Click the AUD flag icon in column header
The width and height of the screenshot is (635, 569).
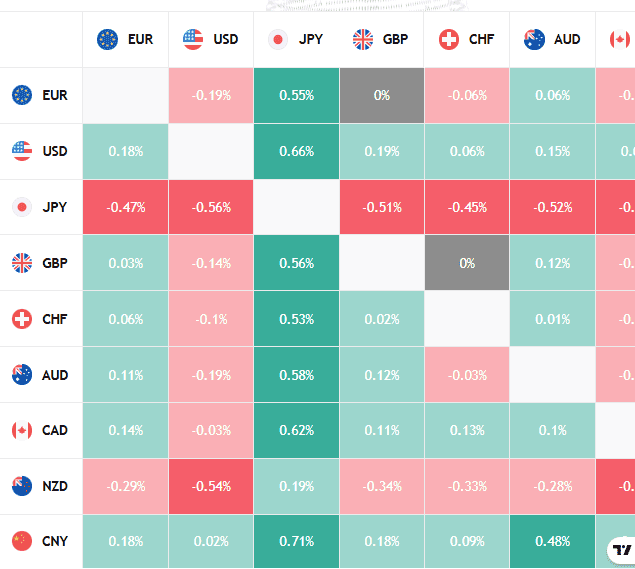tap(534, 40)
